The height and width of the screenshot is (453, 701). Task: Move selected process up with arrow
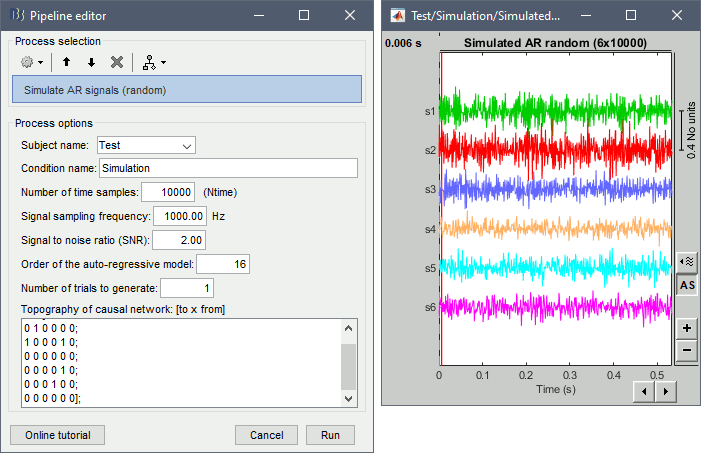click(67, 62)
